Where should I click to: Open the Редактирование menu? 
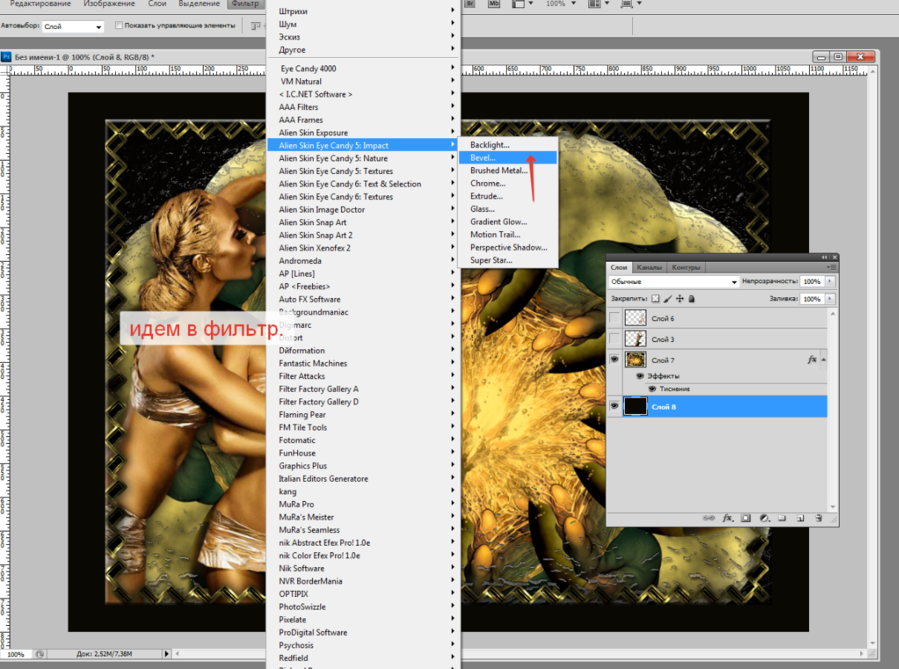click(x=40, y=3)
